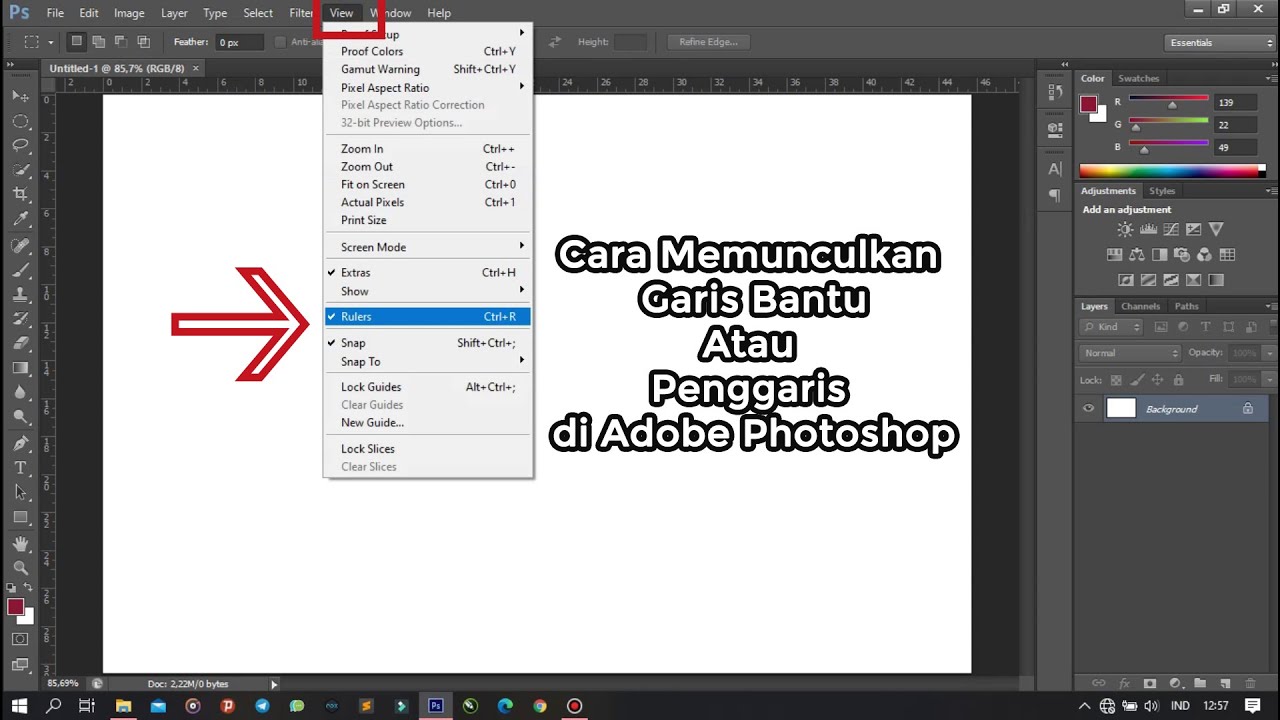Open the Normal blend mode dropdown
The height and width of the screenshot is (720, 1280).
pyautogui.click(x=1130, y=353)
